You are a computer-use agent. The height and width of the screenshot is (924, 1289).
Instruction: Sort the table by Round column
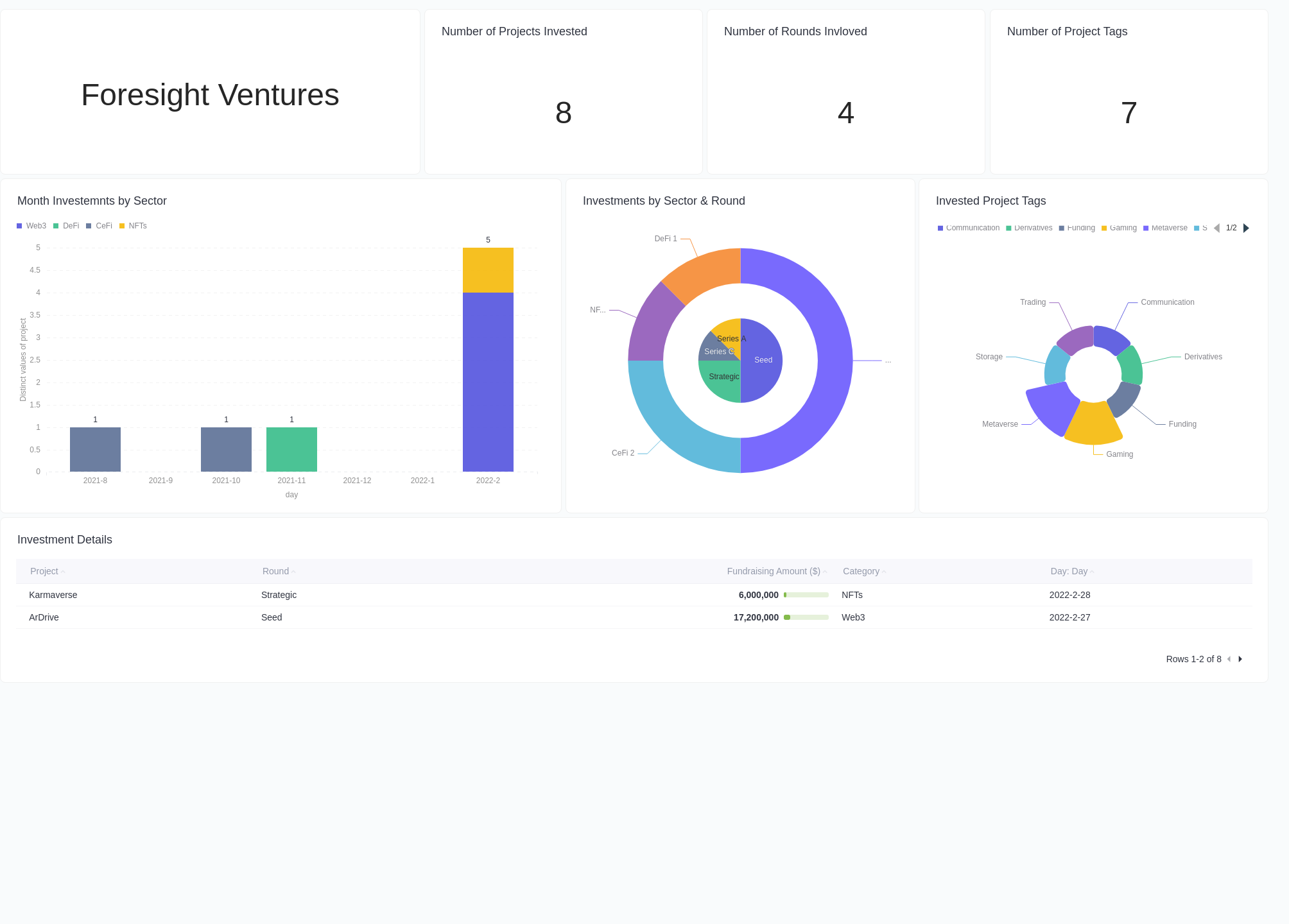[x=279, y=571]
